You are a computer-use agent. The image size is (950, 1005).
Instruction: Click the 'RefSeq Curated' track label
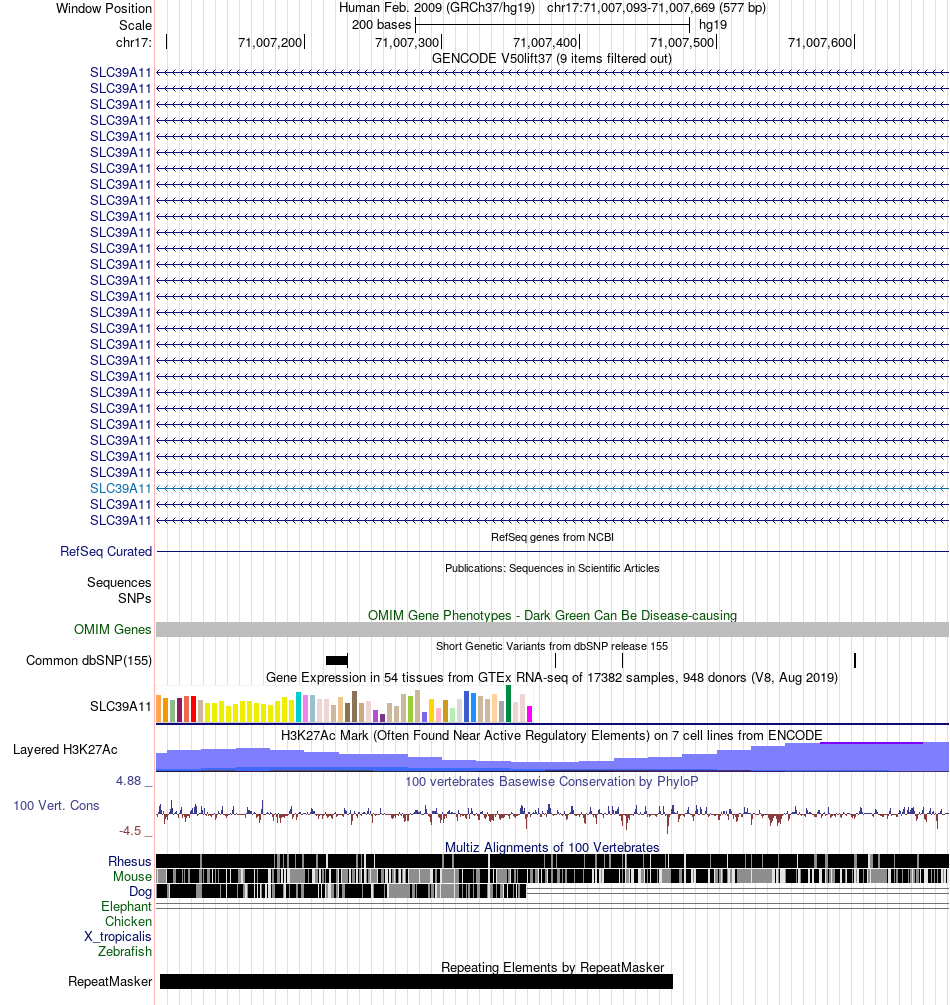click(106, 551)
